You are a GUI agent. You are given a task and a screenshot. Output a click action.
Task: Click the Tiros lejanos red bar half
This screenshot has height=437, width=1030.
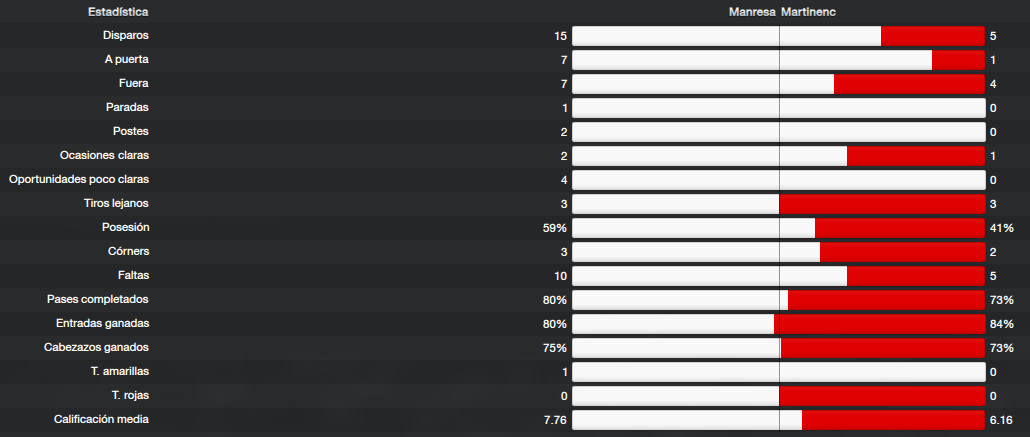[x=882, y=204]
